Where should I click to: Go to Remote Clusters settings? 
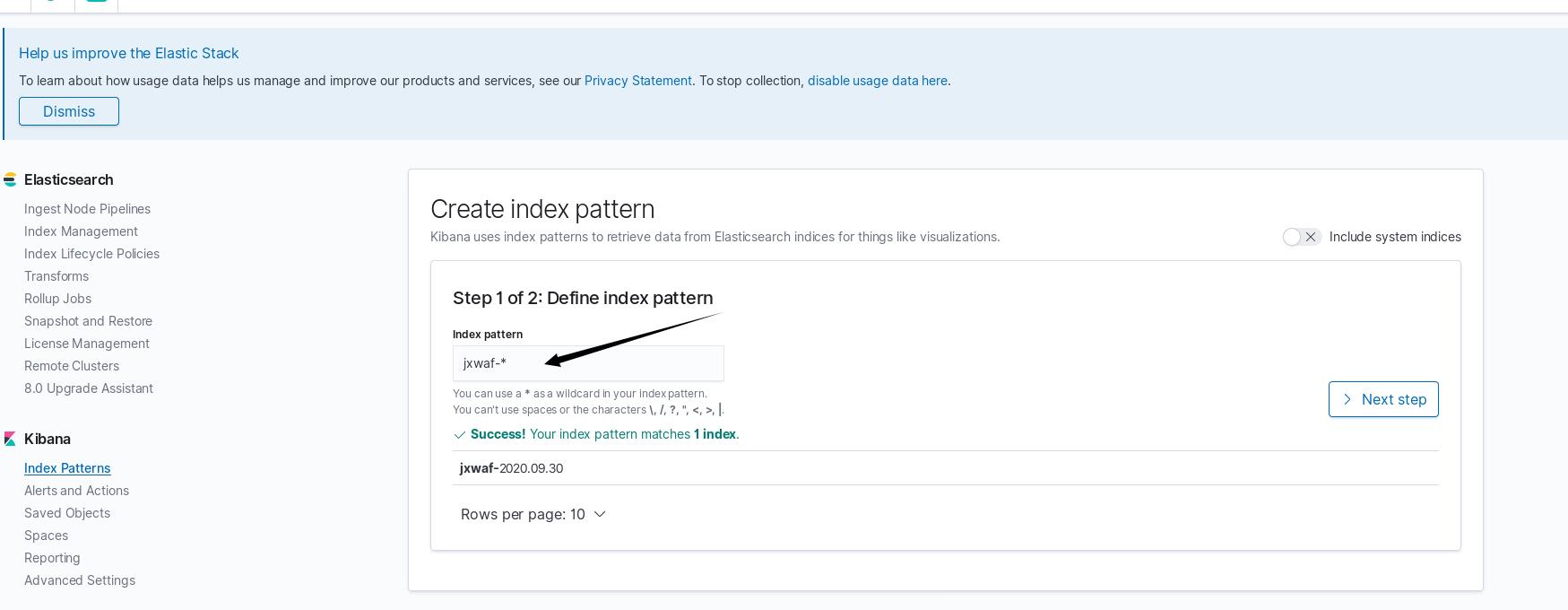click(x=72, y=366)
